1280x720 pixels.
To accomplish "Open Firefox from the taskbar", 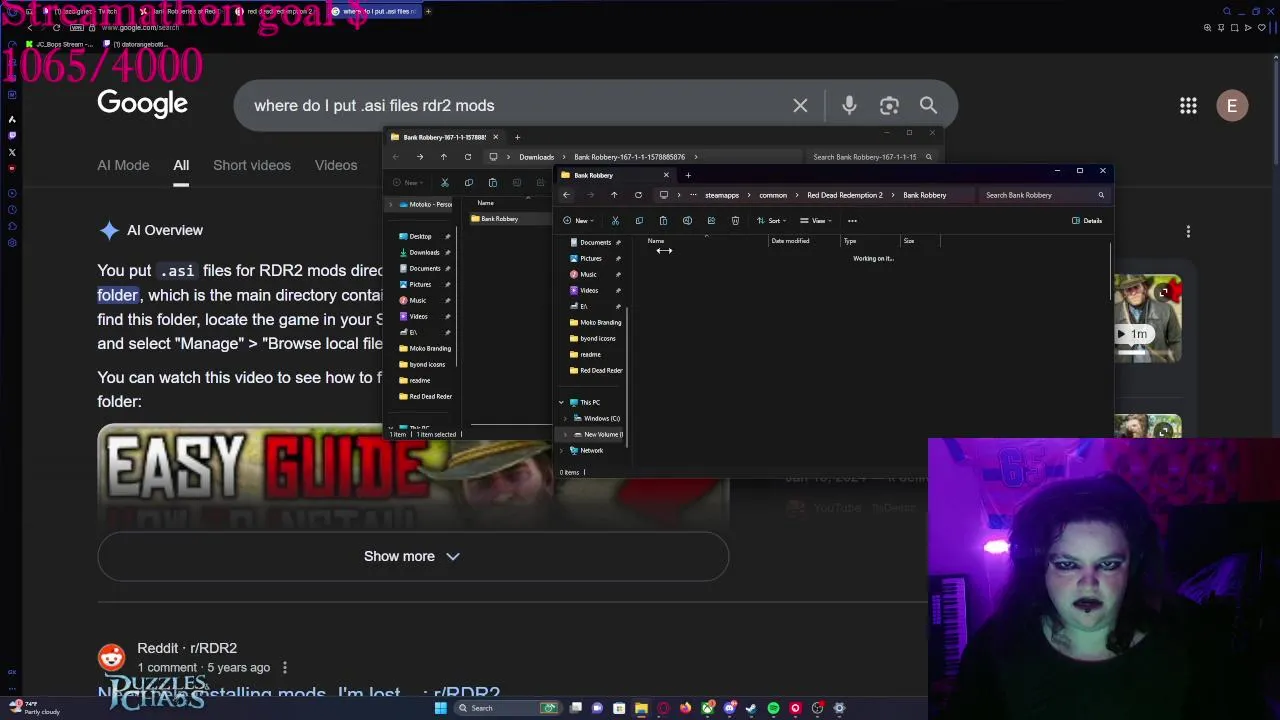I will point(685,708).
